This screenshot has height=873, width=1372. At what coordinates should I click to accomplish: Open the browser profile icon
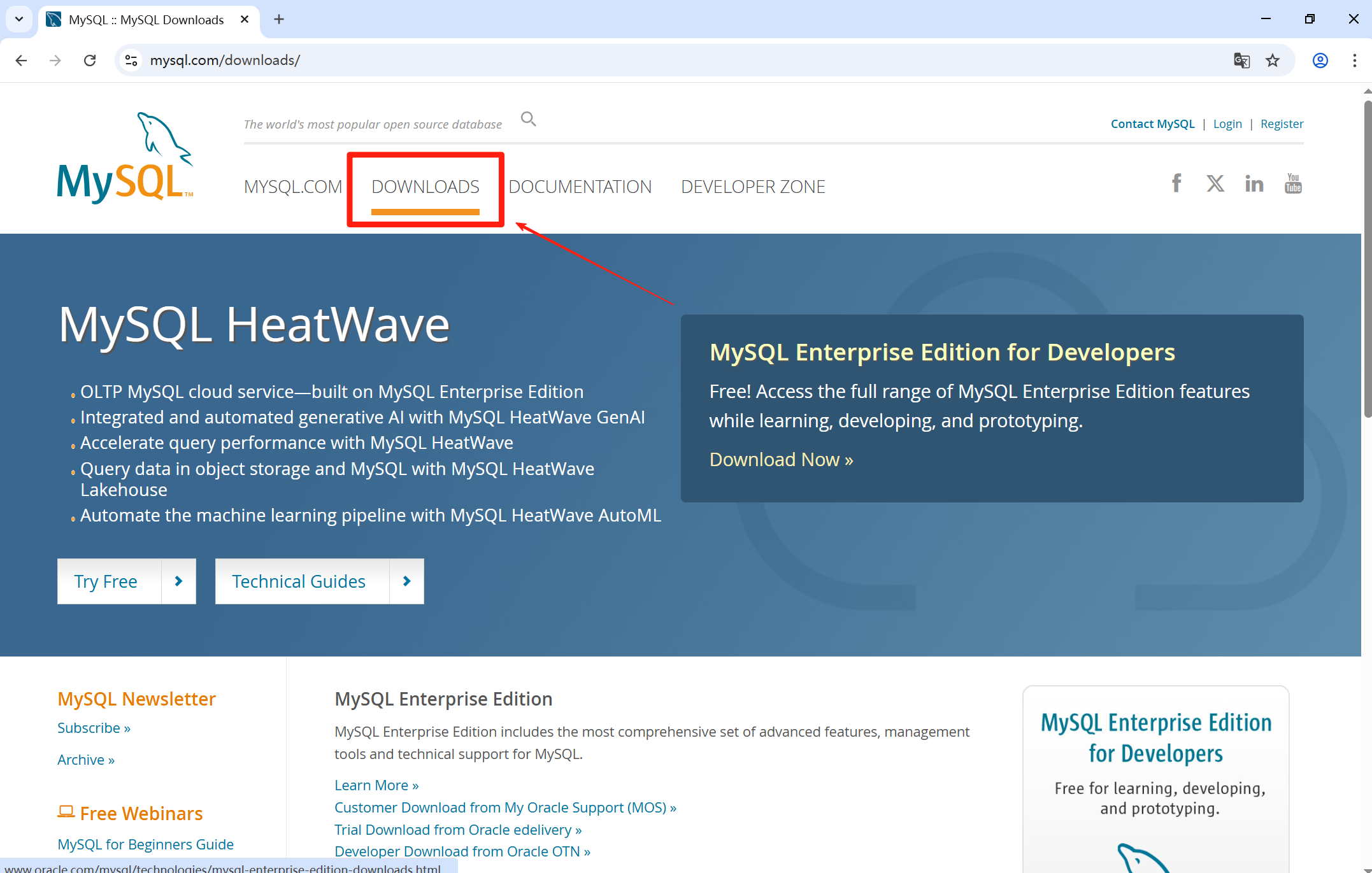(1320, 60)
